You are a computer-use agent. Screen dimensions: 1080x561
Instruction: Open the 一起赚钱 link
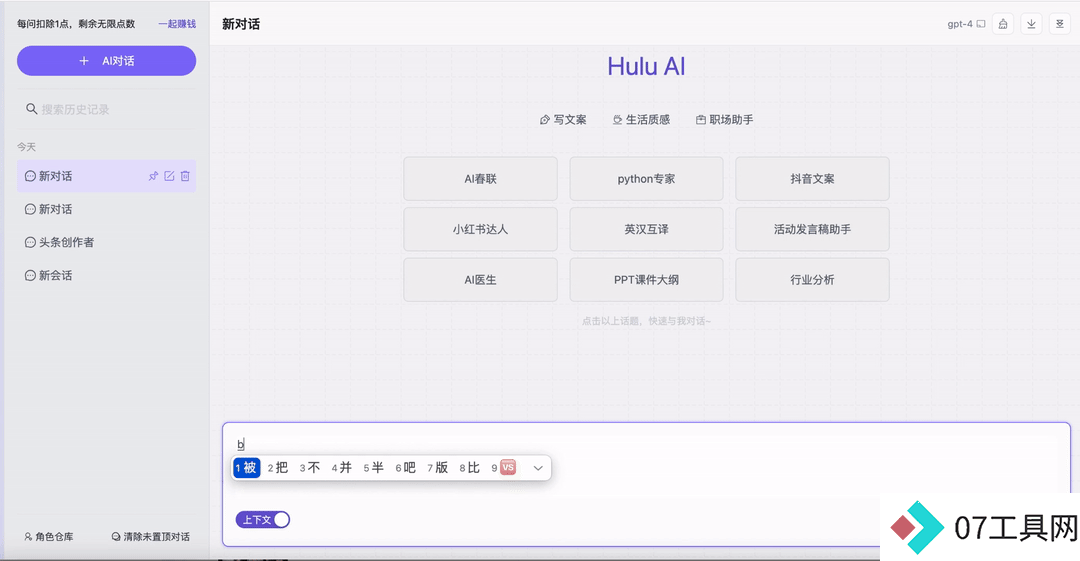tap(177, 24)
